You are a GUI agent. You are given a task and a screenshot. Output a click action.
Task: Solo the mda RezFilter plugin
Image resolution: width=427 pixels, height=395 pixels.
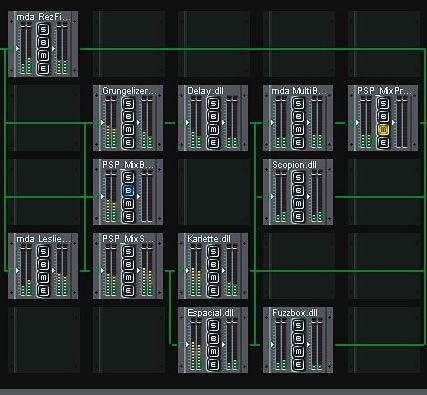click(43, 29)
